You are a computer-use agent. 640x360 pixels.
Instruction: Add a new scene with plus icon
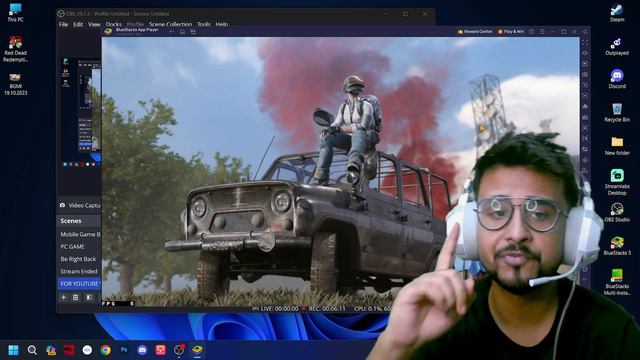tap(63, 298)
